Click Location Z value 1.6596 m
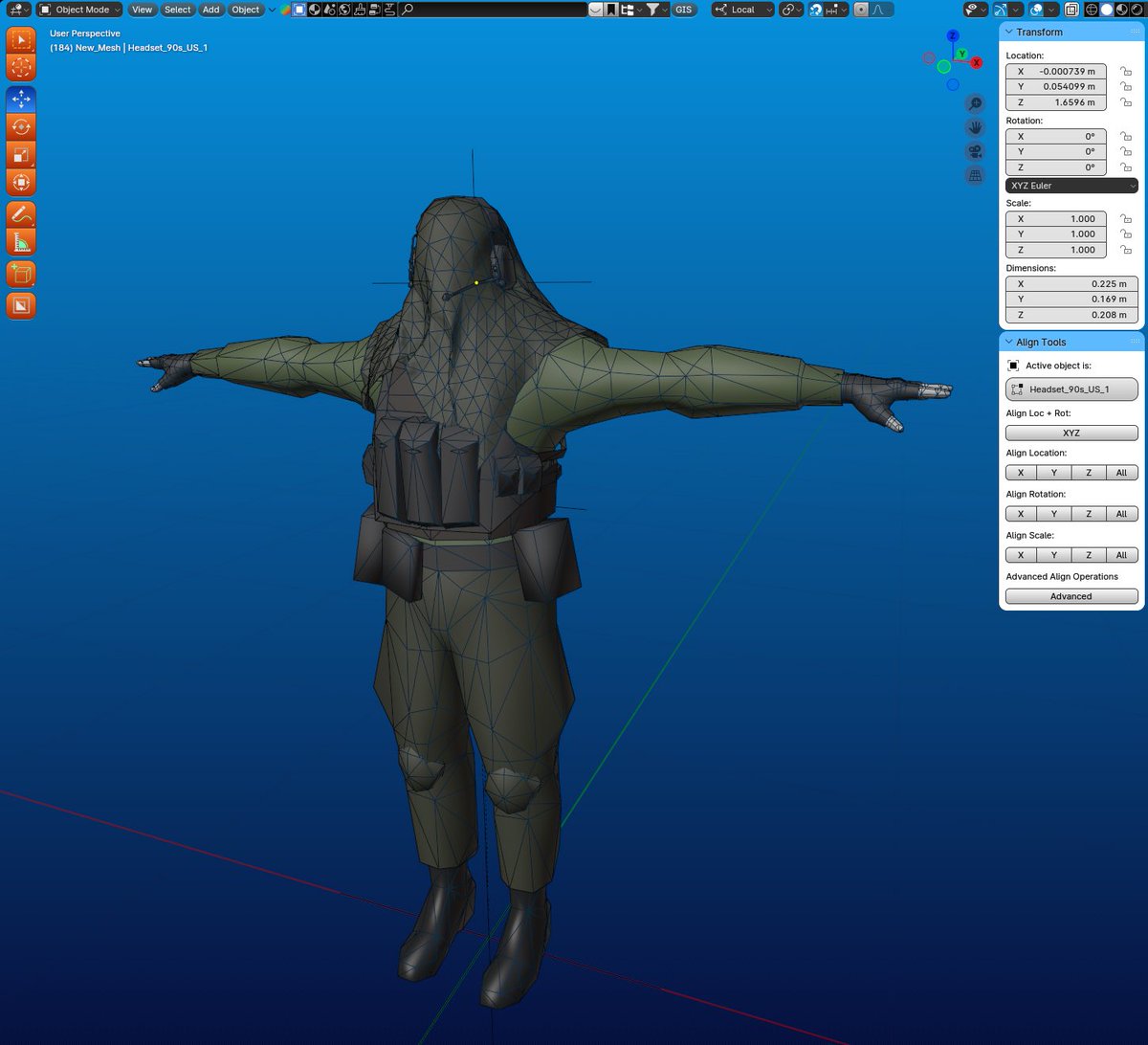 tap(1056, 102)
